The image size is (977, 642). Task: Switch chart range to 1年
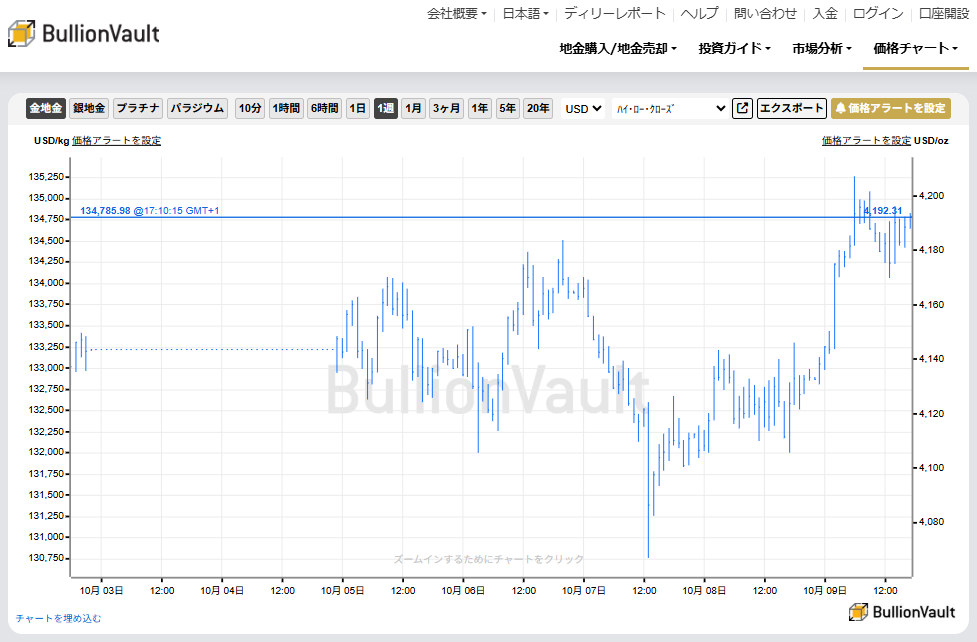pyautogui.click(x=479, y=108)
